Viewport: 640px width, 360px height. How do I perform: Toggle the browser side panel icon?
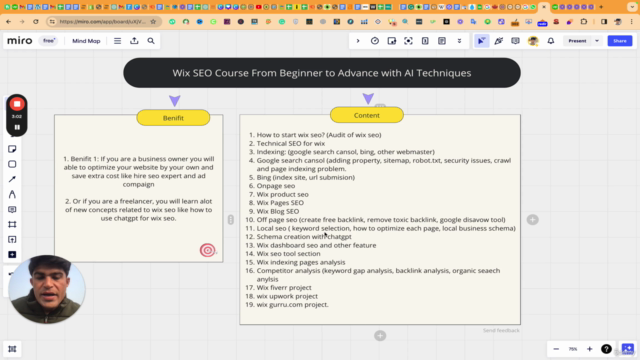[x=604, y=21]
